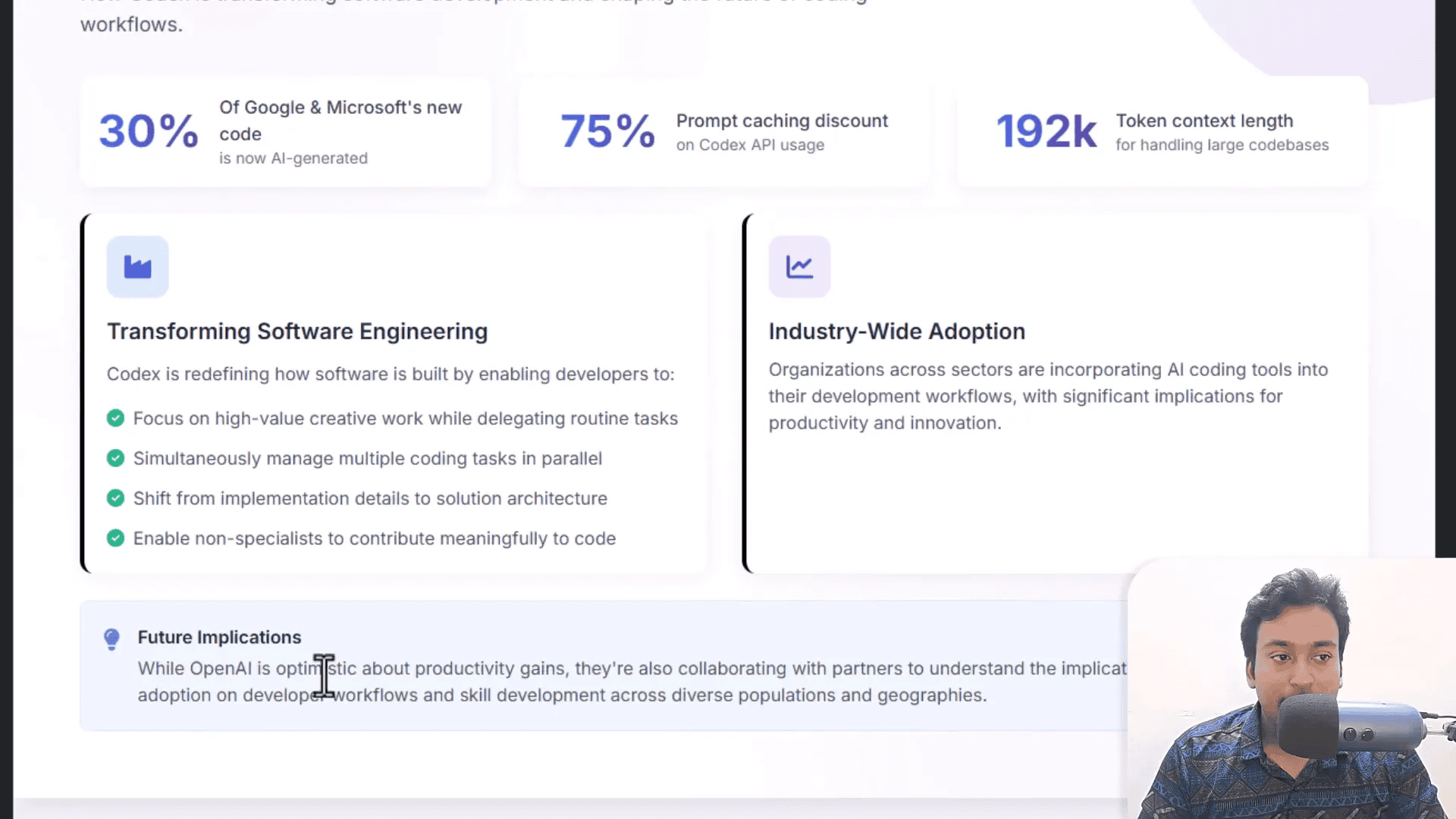This screenshot has height=819, width=1456.
Task: Click the green check icon beside 'Focus on high-value creative work'
Action: 115,418
